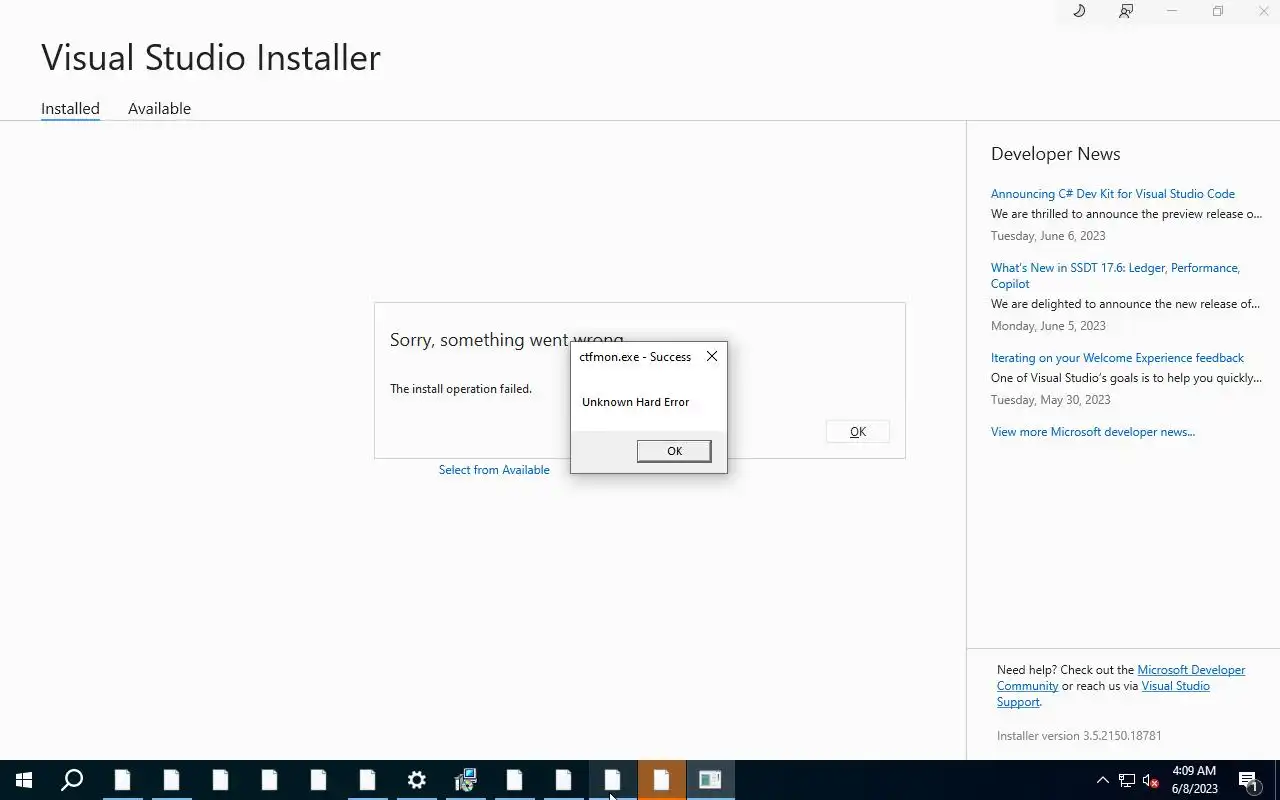Click 'One of Visual Studio's goals' summary text
The height and width of the screenshot is (800, 1280).
pyautogui.click(x=1126, y=378)
